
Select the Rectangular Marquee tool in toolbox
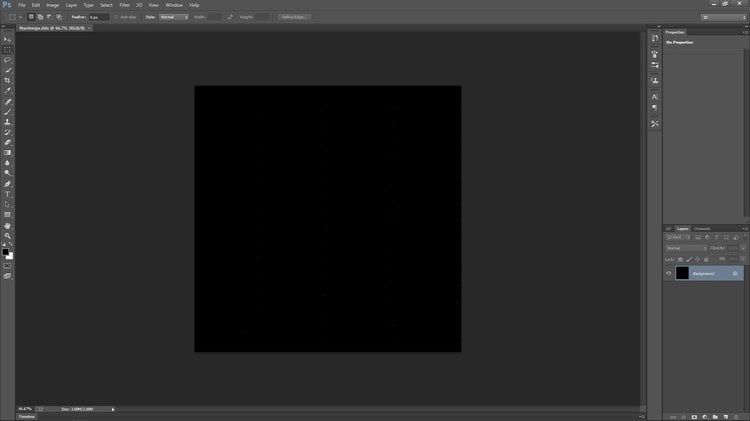point(7,50)
